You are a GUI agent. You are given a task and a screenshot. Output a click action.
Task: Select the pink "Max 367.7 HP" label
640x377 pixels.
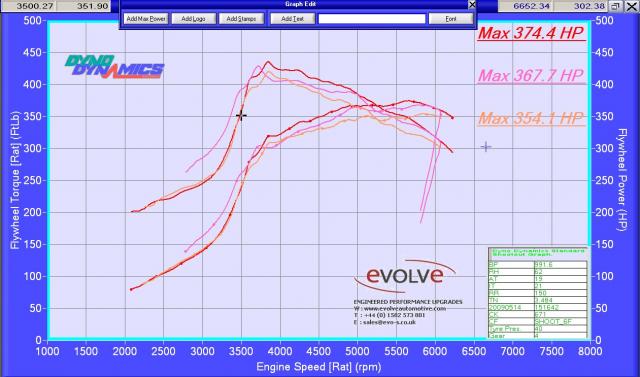pos(531,75)
